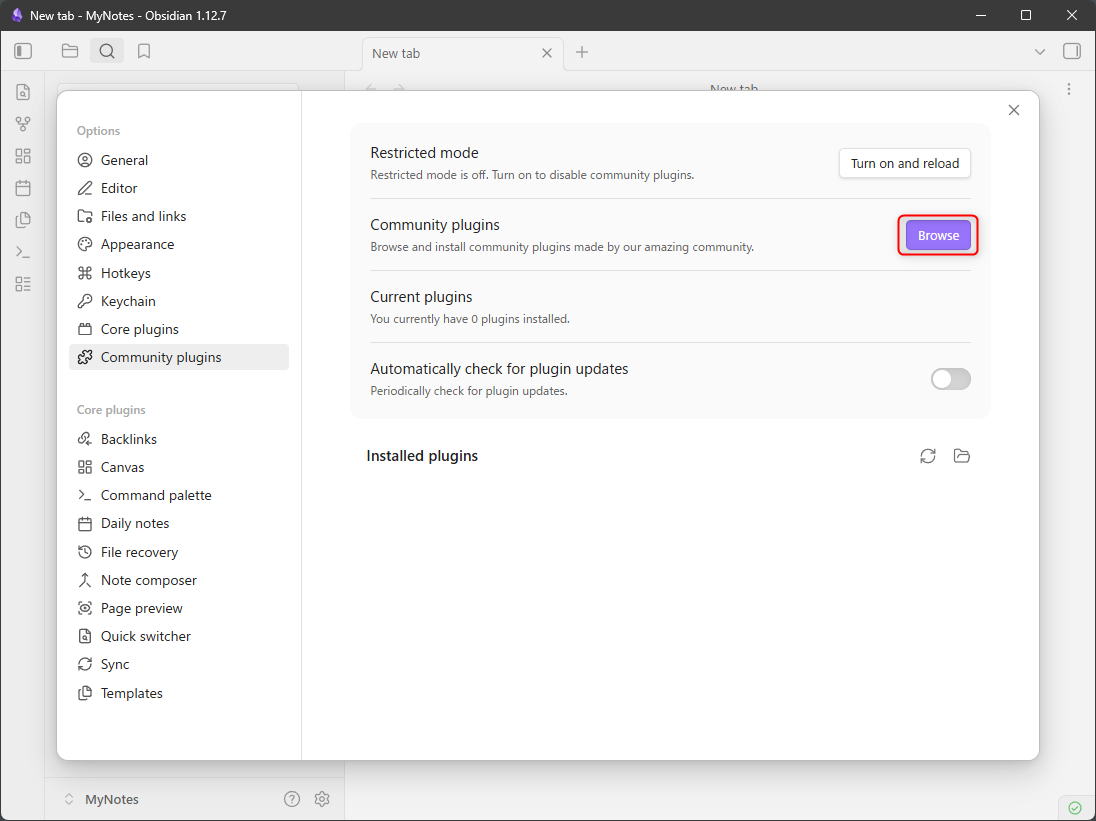
Task: Open graph view ribbon icon
Action: tap(23, 124)
